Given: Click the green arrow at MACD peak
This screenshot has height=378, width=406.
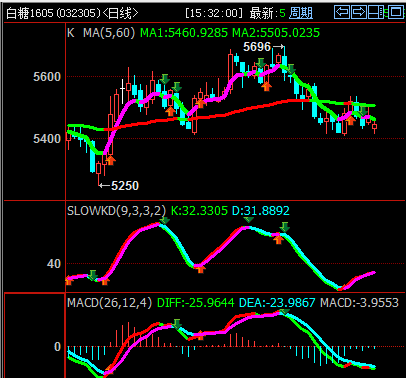Looking at the screenshot, I should coord(284,312).
